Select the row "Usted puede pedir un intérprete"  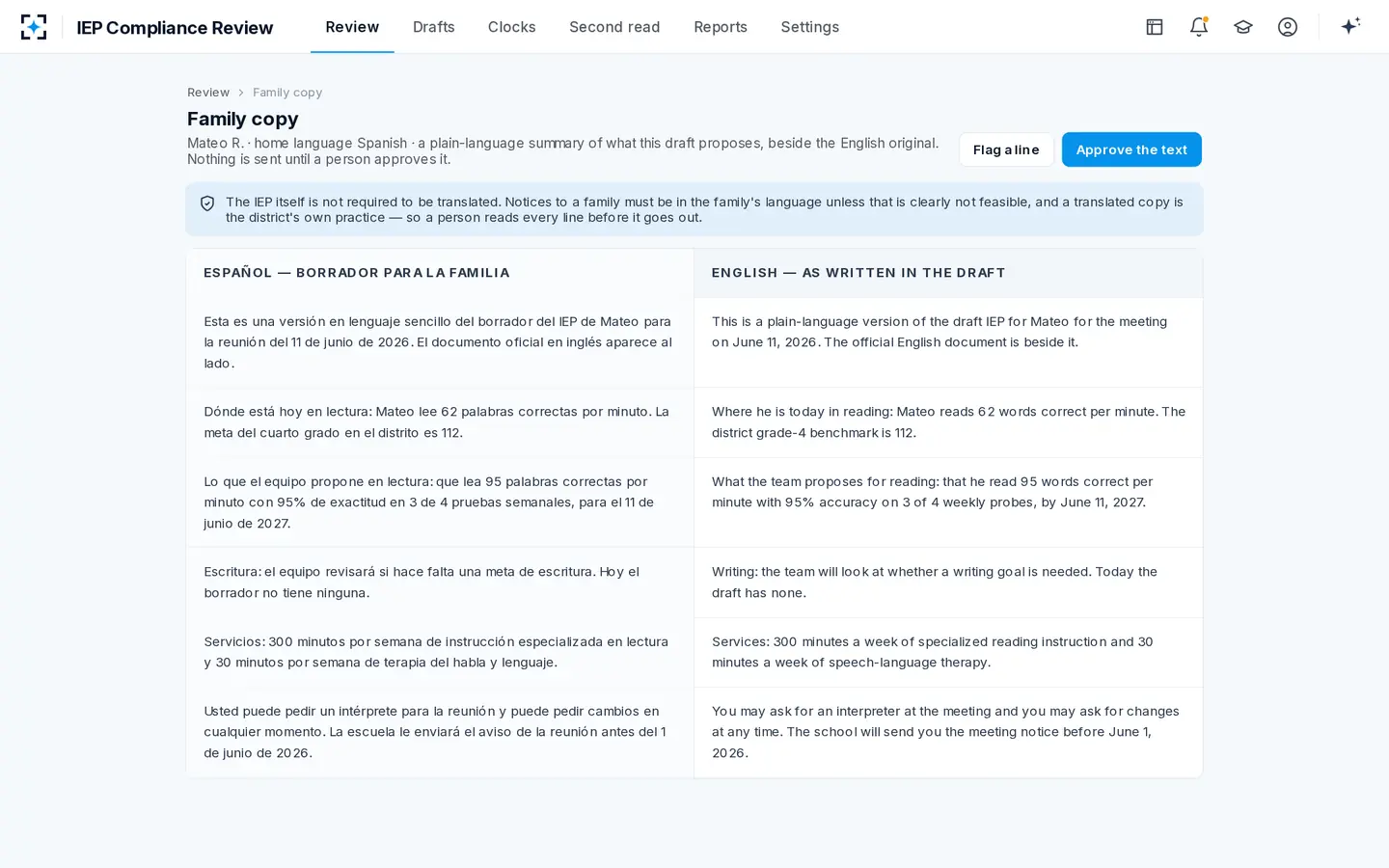pyautogui.click(x=440, y=732)
